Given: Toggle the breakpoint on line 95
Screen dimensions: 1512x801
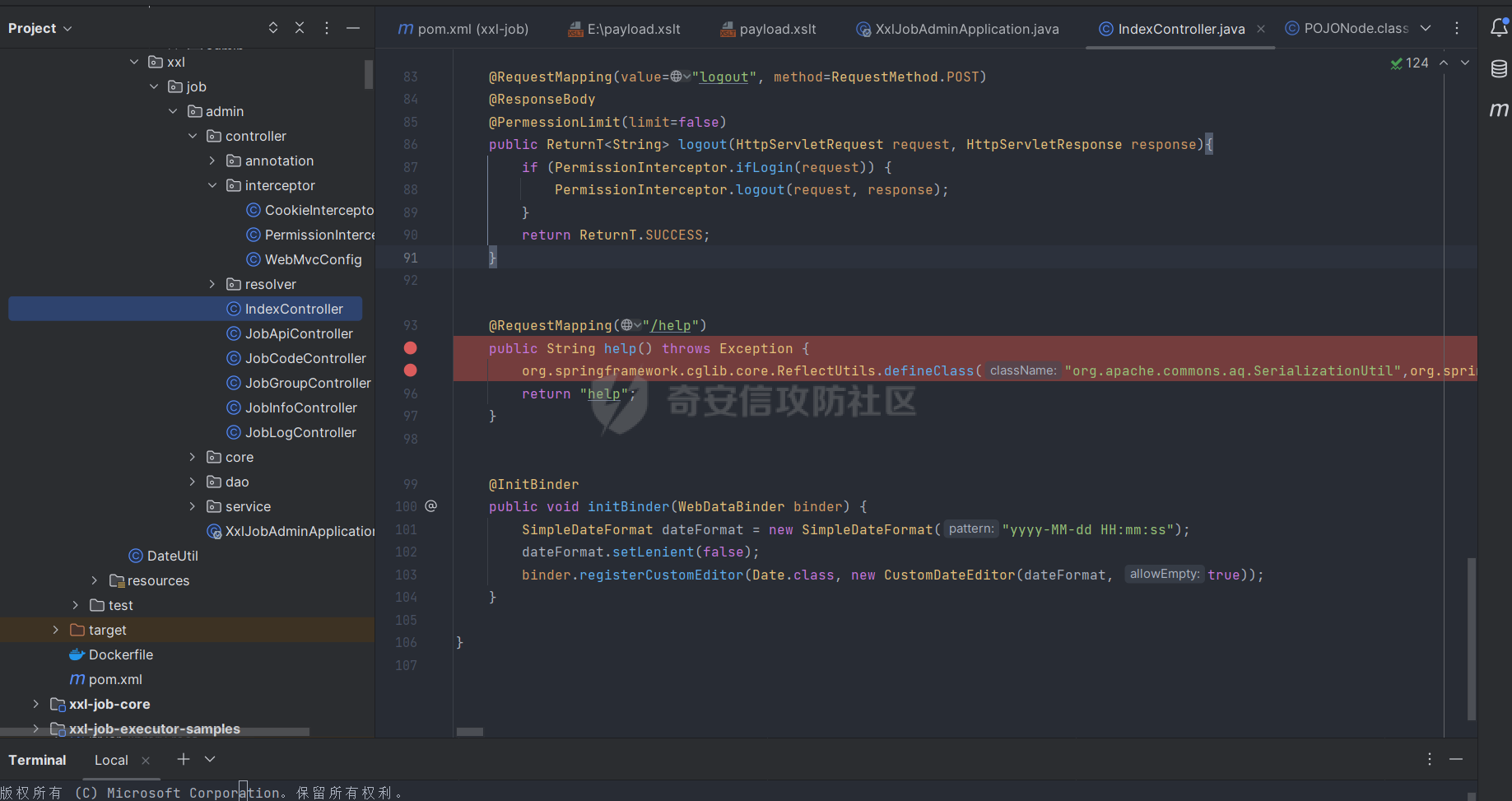Looking at the screenshot, I should (410, 370).
